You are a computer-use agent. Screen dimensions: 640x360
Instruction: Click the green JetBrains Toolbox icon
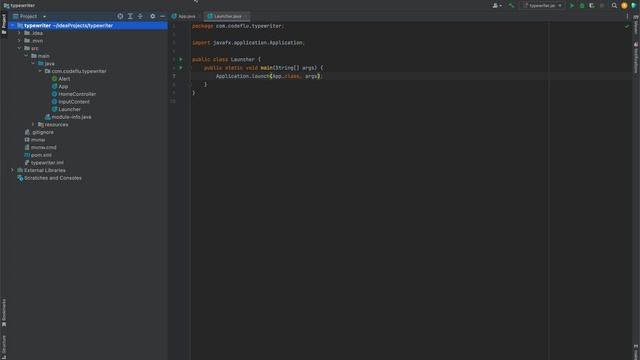pos(634,6)
